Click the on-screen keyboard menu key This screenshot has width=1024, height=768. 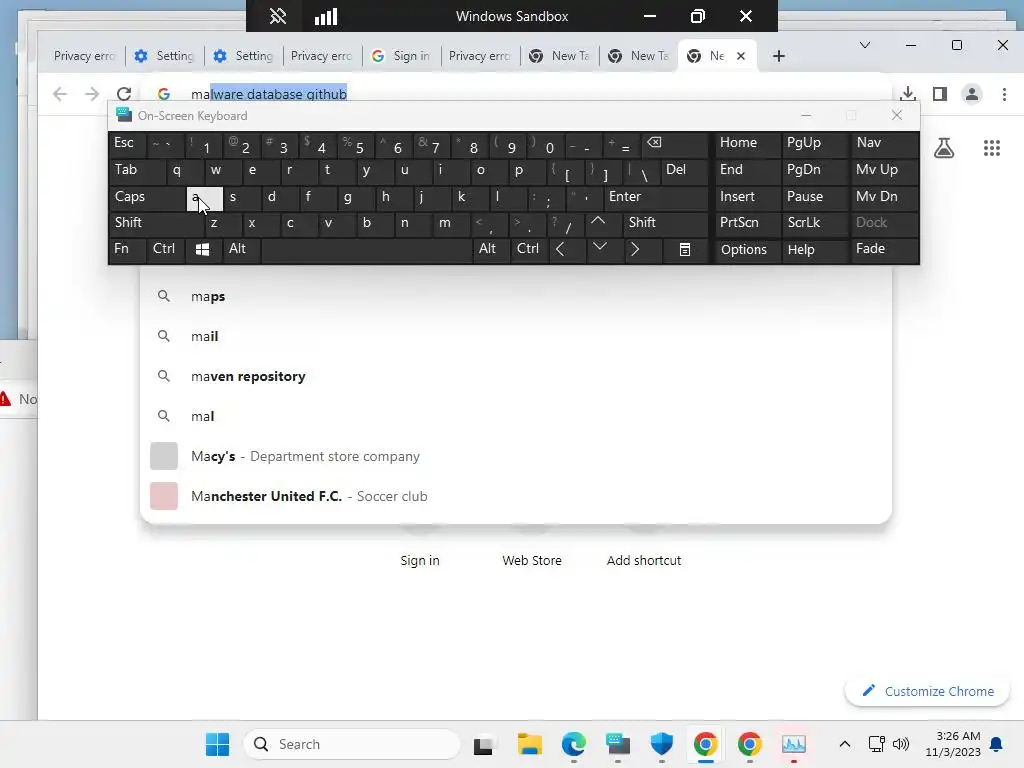point(684,249)
